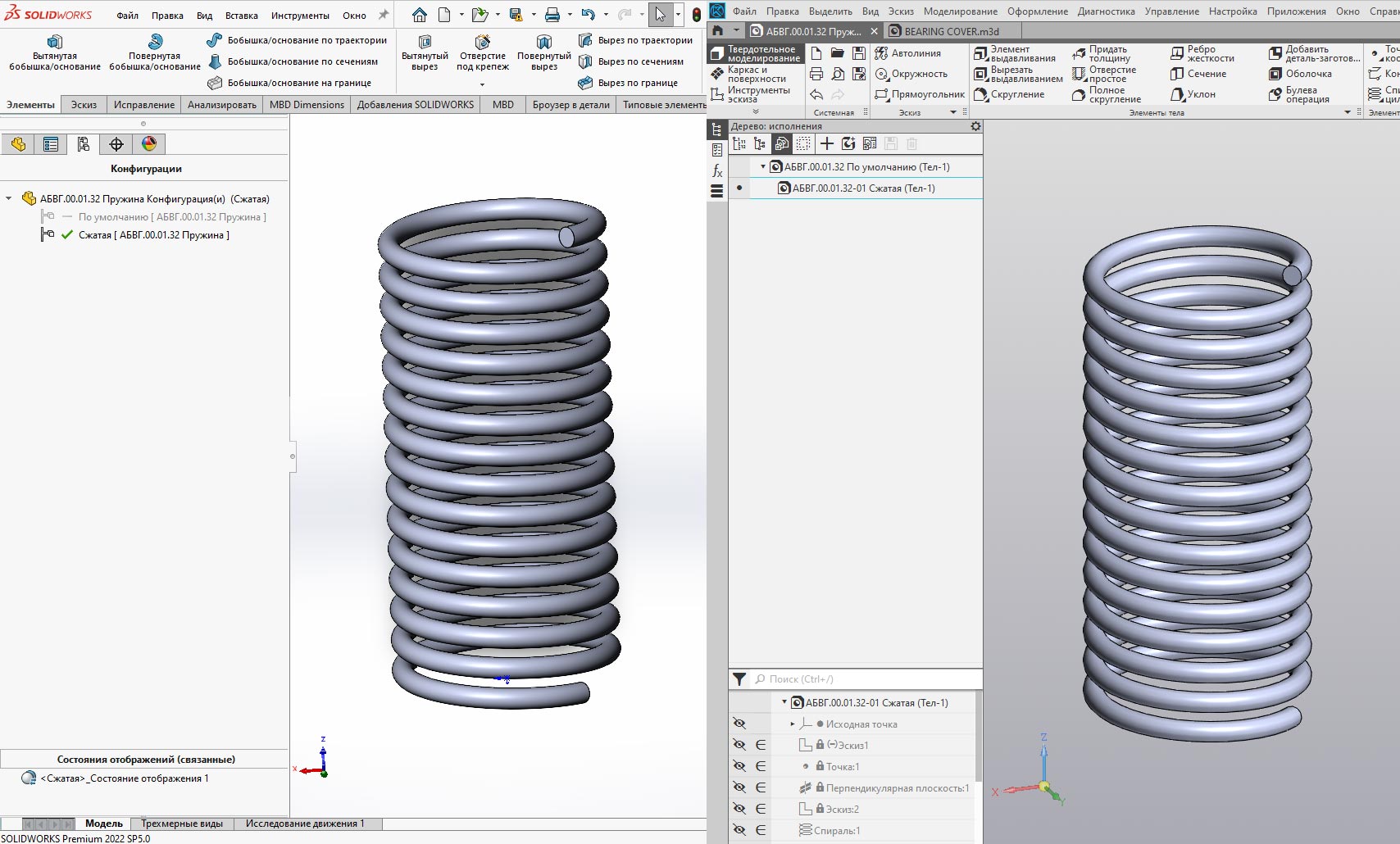Collapse АБВГ.00.01.32 По умолчанию (Тел-1) node

[x=763, y=167]
